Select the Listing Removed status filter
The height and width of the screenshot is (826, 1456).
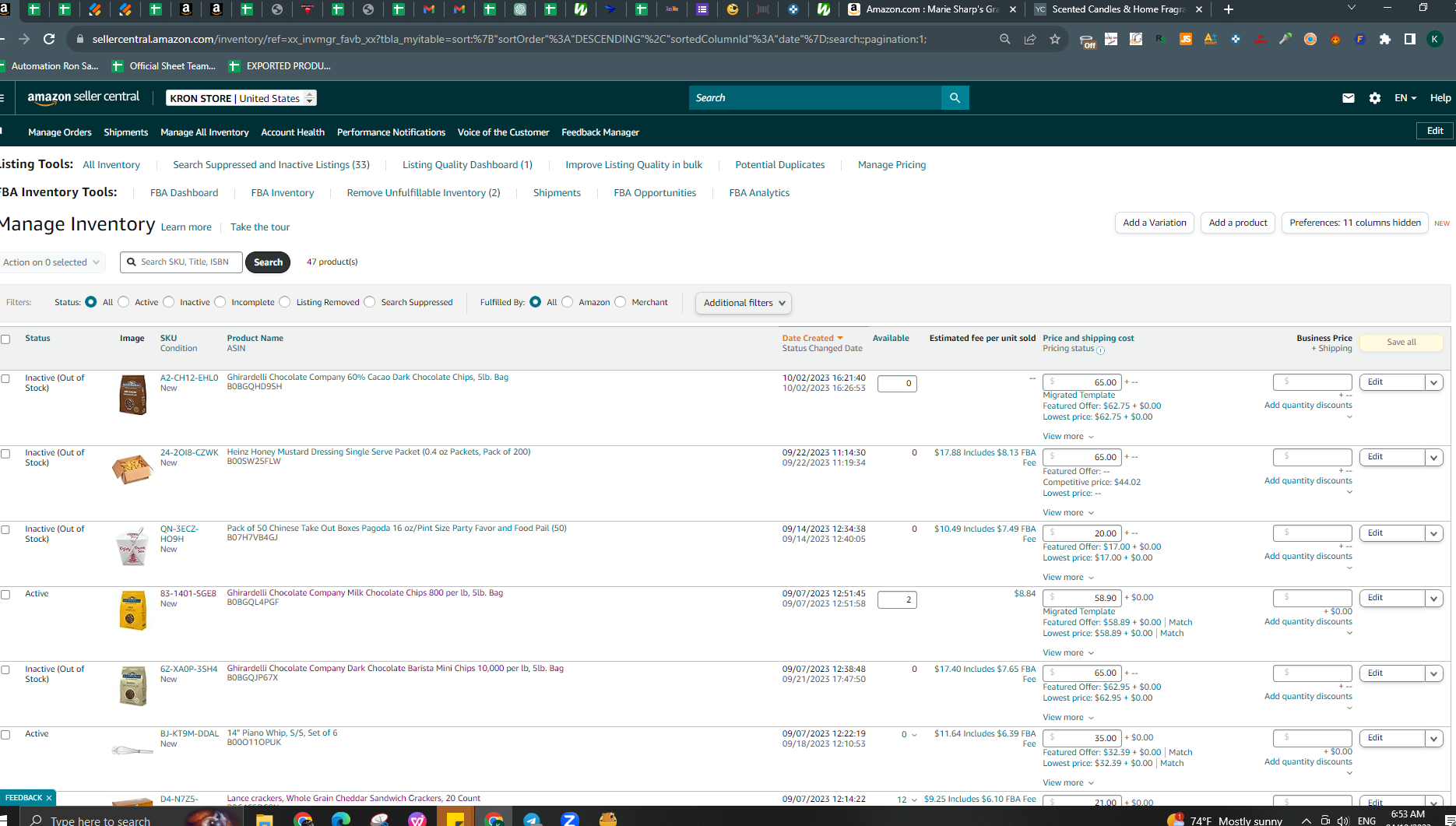point(285,302)
